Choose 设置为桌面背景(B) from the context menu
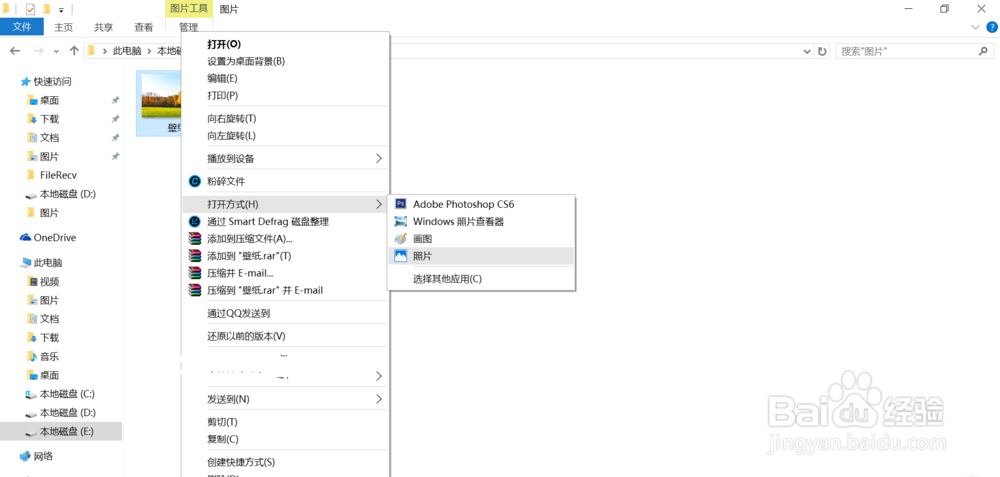The height and width of the screenshot is (477, 1000). click(x=246, y=61)
